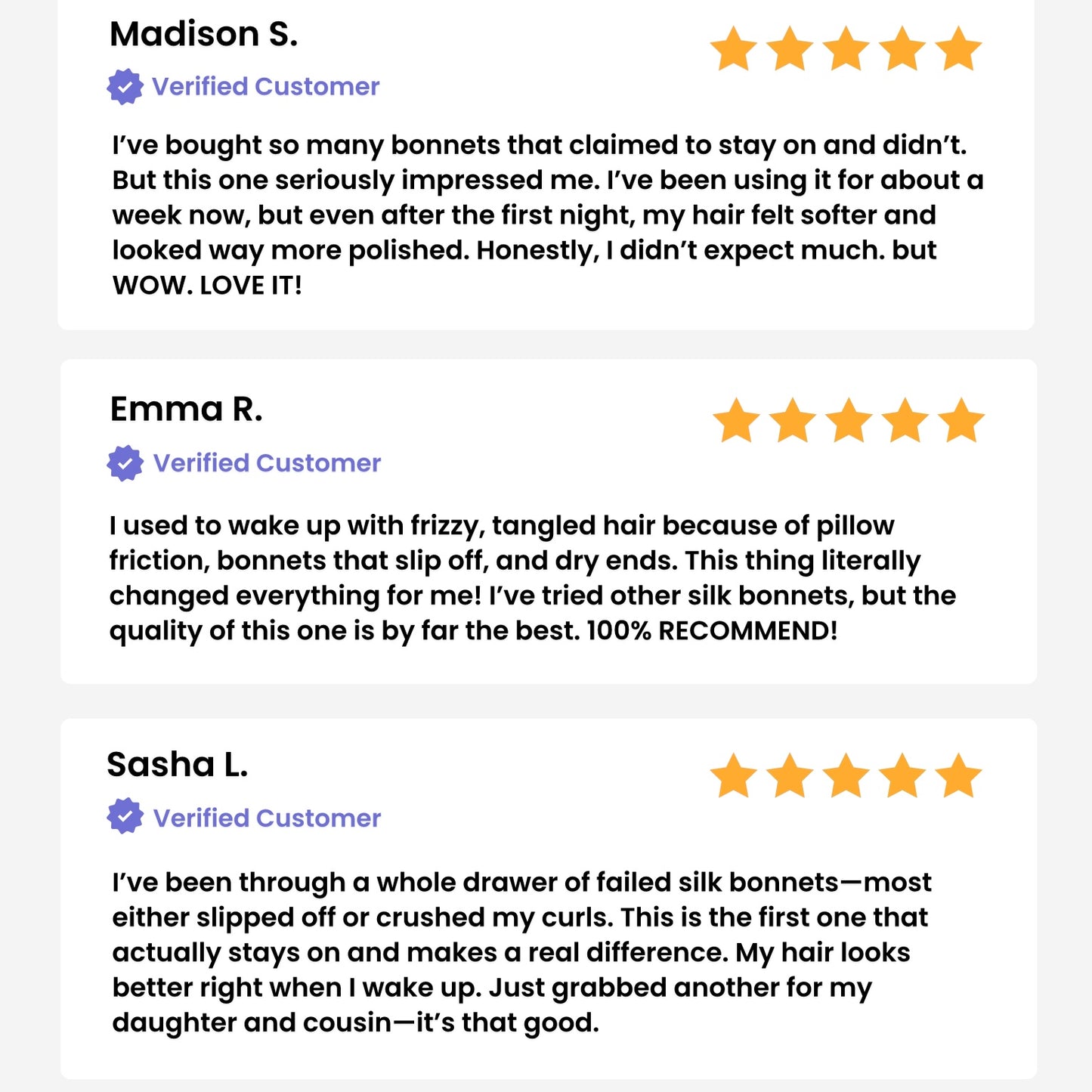Click the third star in Emma R.'s rating
This screenshot has width=1092, height=1092.
pyautogui.click(x=849, y=420)
